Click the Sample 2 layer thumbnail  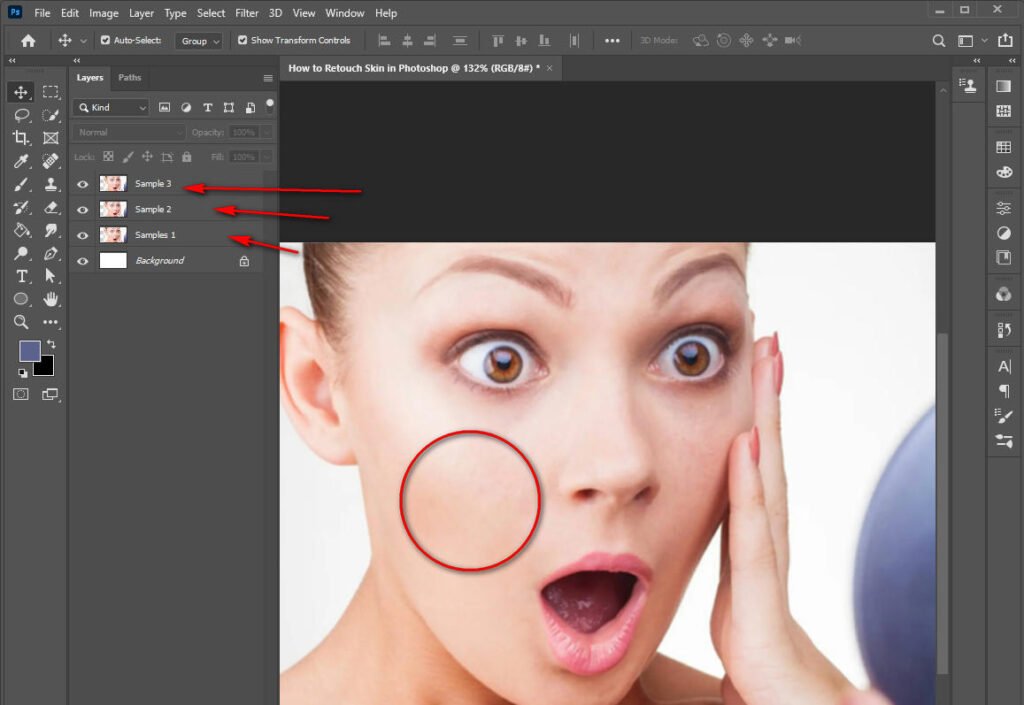tap(113, 209)
